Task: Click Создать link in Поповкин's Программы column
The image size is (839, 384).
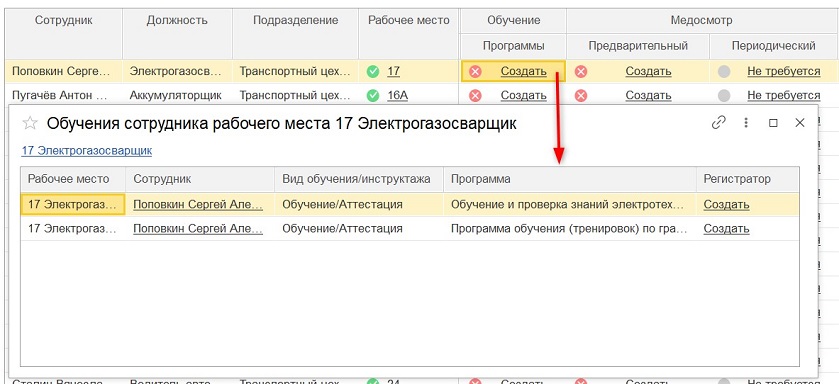Action: 523,71
